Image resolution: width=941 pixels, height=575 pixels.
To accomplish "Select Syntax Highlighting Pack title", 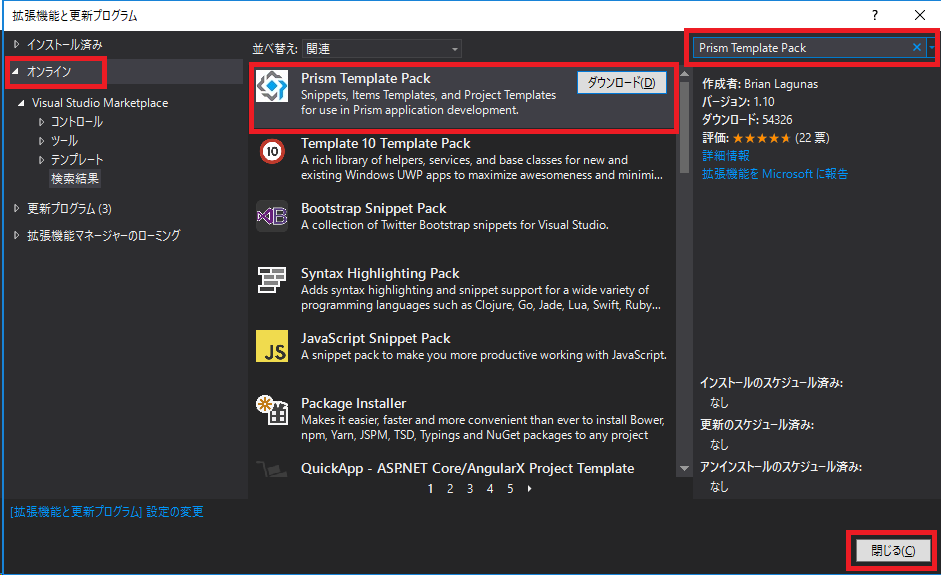I will point(380,273).
